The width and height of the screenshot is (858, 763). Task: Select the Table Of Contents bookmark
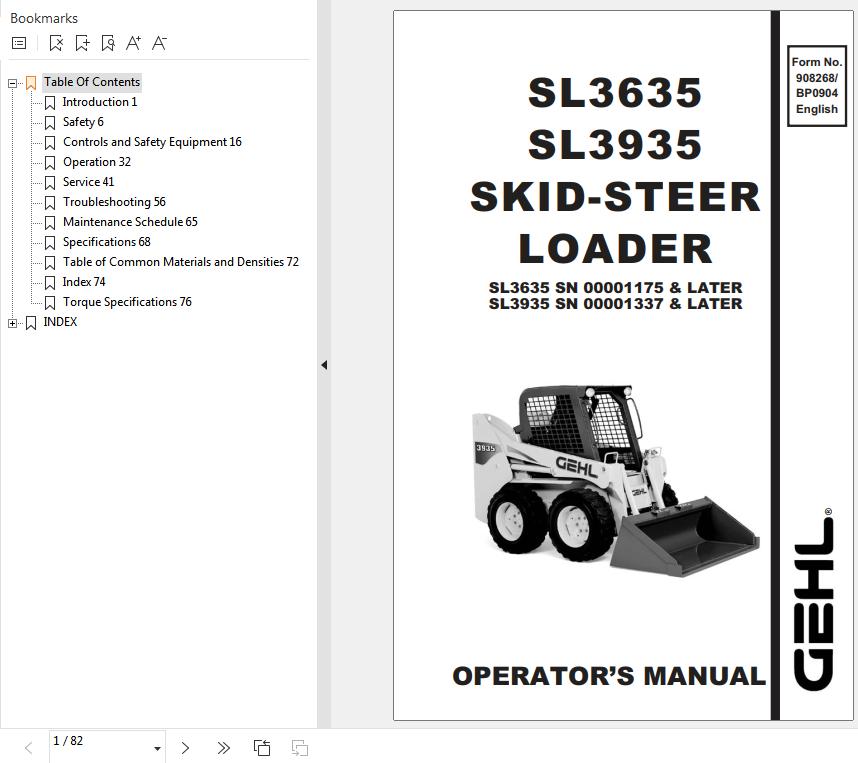pyautogui.click(x=92, y=82)
